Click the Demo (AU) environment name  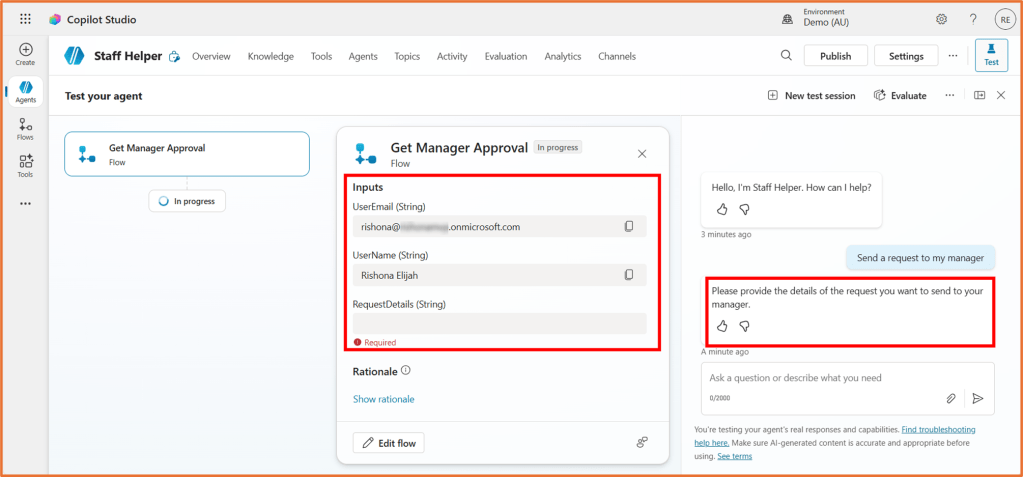coord(826,22)
